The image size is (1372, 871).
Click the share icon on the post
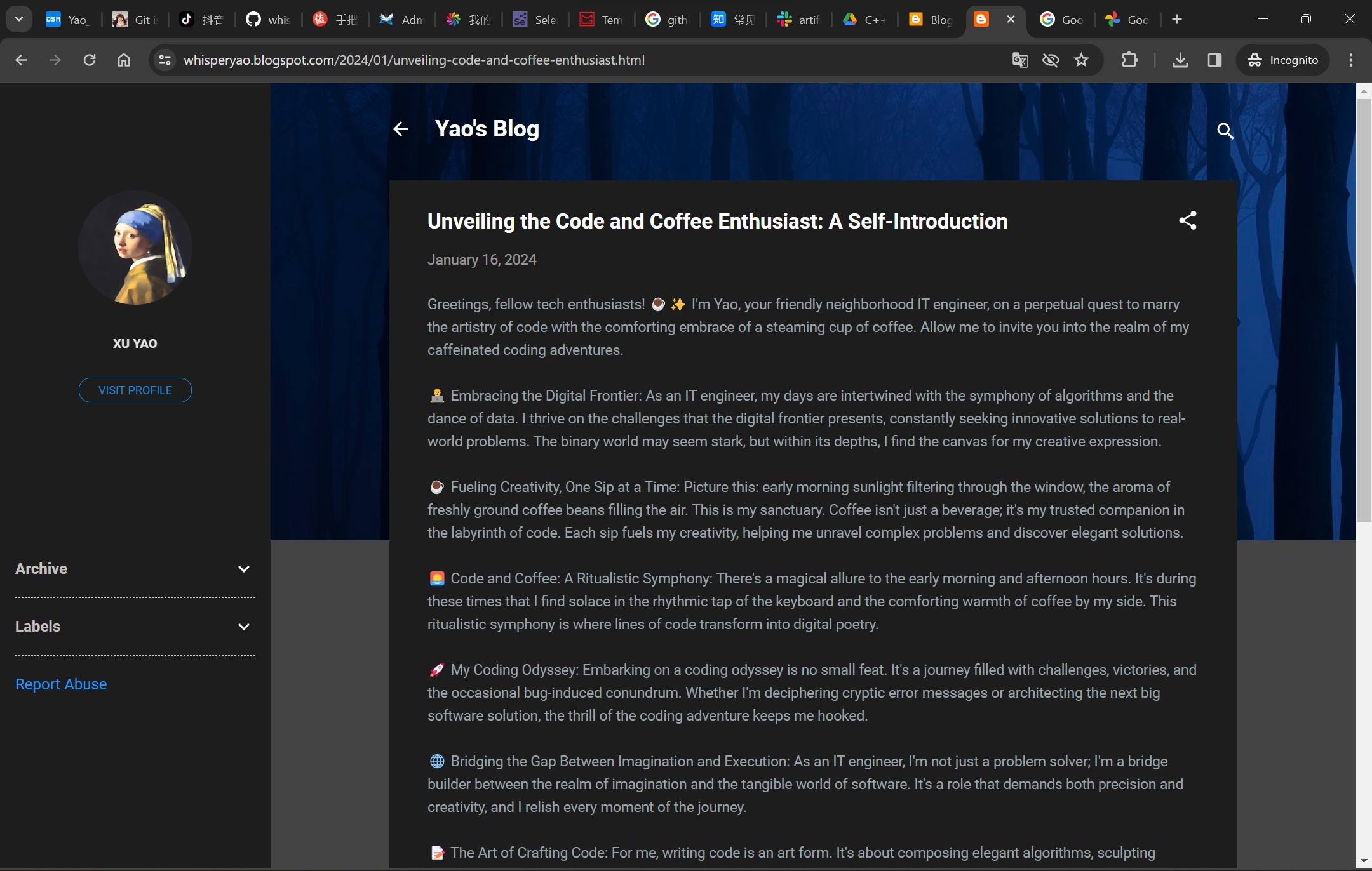coord(1187,221)
